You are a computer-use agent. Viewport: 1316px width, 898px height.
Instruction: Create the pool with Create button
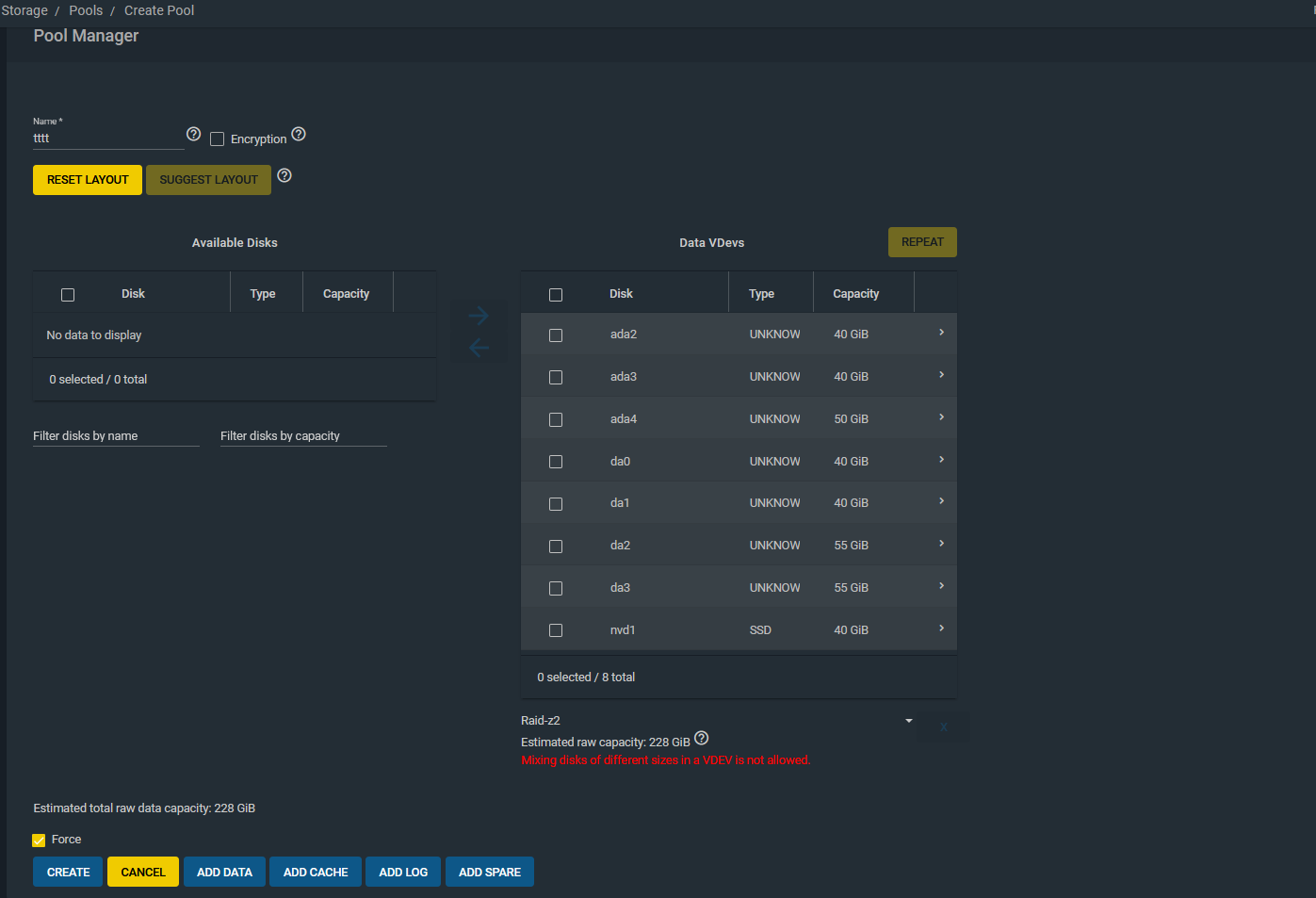coord(68,872)
